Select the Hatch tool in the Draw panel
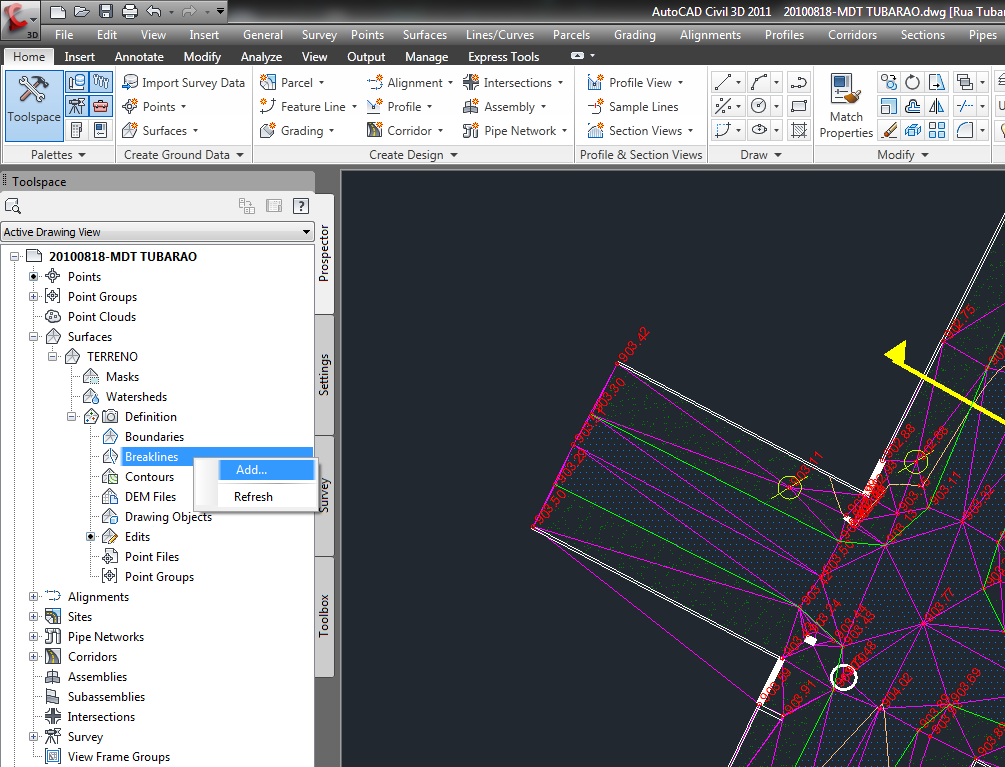This screenshot has height=767, width=1005. click(x=800, y=130)
